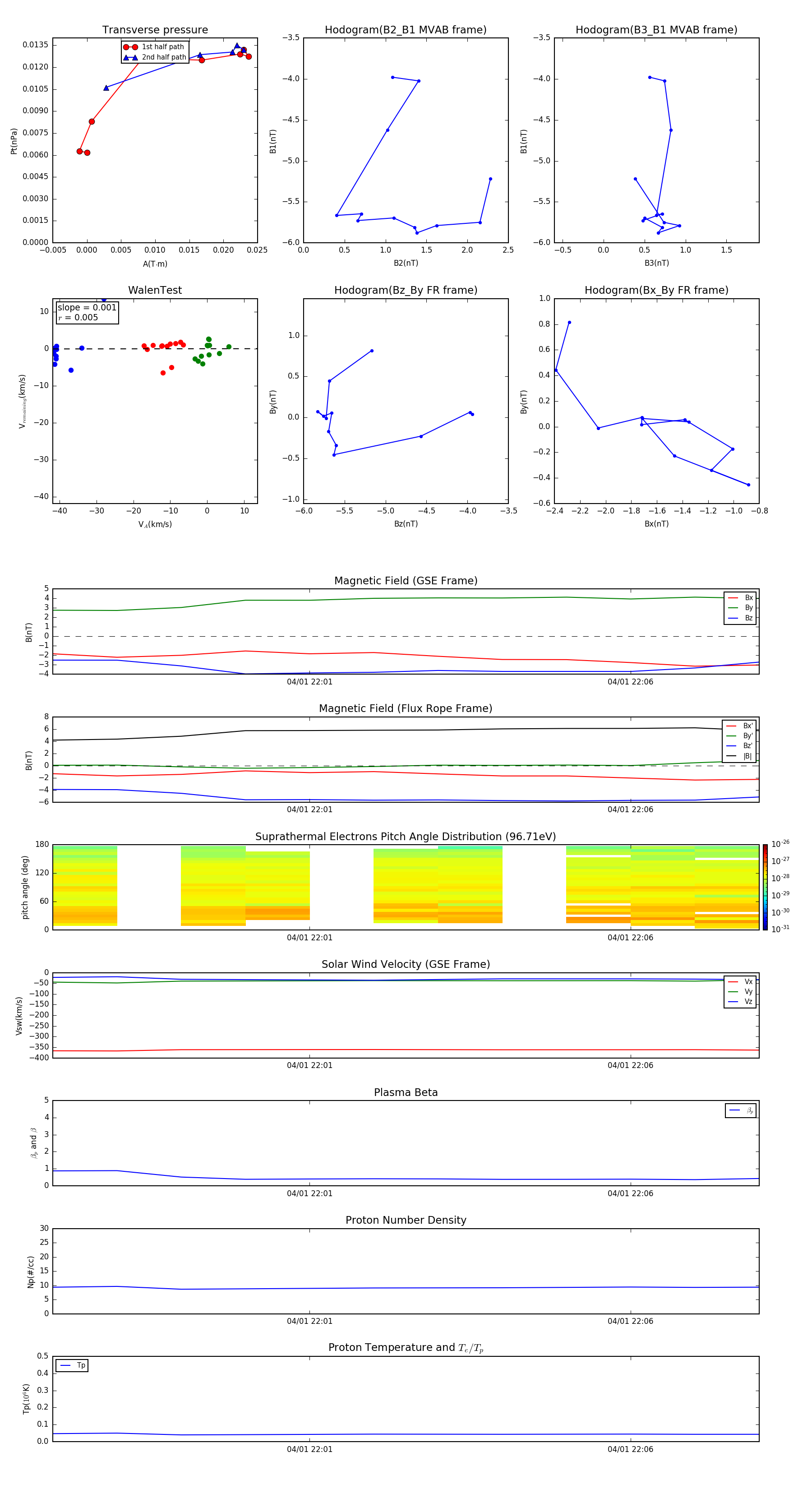The height and width of the screenshot is (1489, 812).
Task: Click the Bx legend entry in GSE panel
Action: point(740,598)
